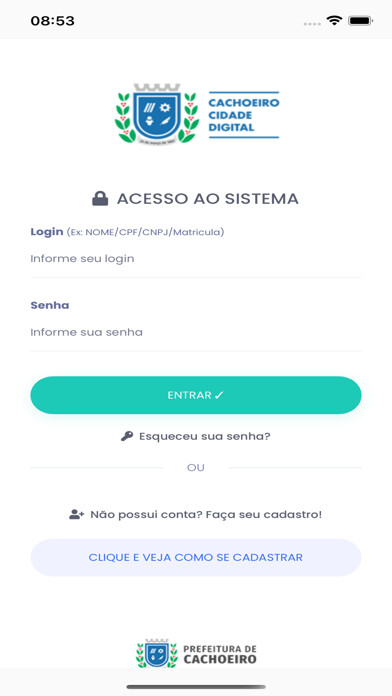Tap the home indicator bar at bottom
392x696 pixels.
196,687
